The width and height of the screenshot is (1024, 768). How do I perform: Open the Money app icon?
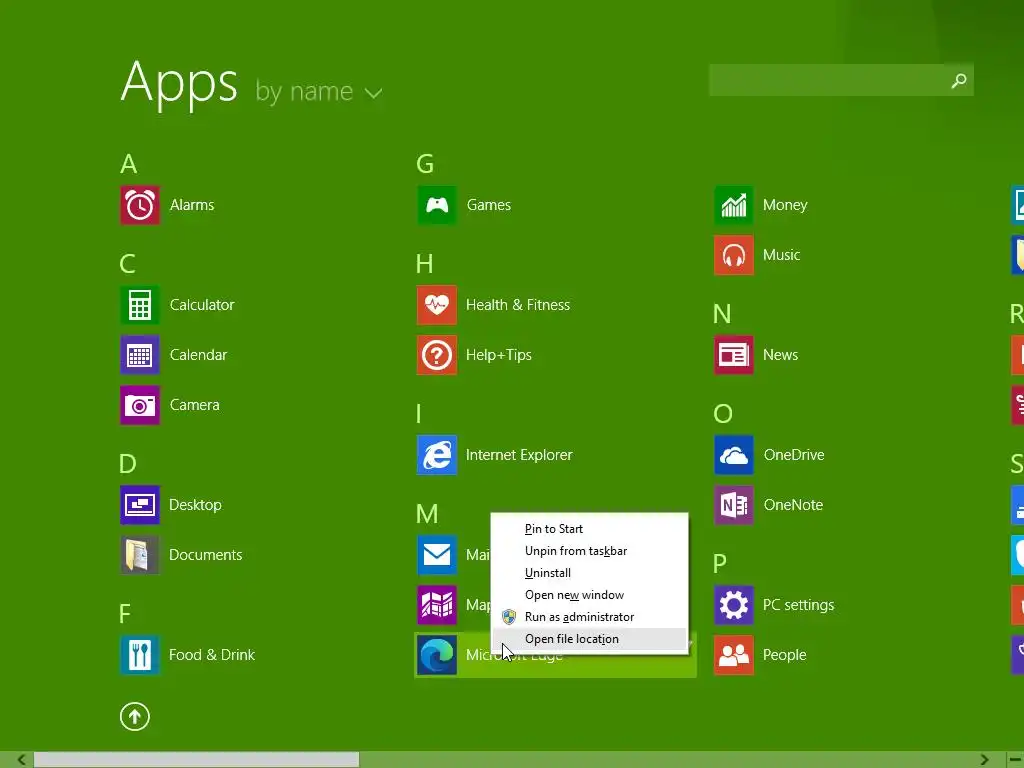click(x=734, y=205)
